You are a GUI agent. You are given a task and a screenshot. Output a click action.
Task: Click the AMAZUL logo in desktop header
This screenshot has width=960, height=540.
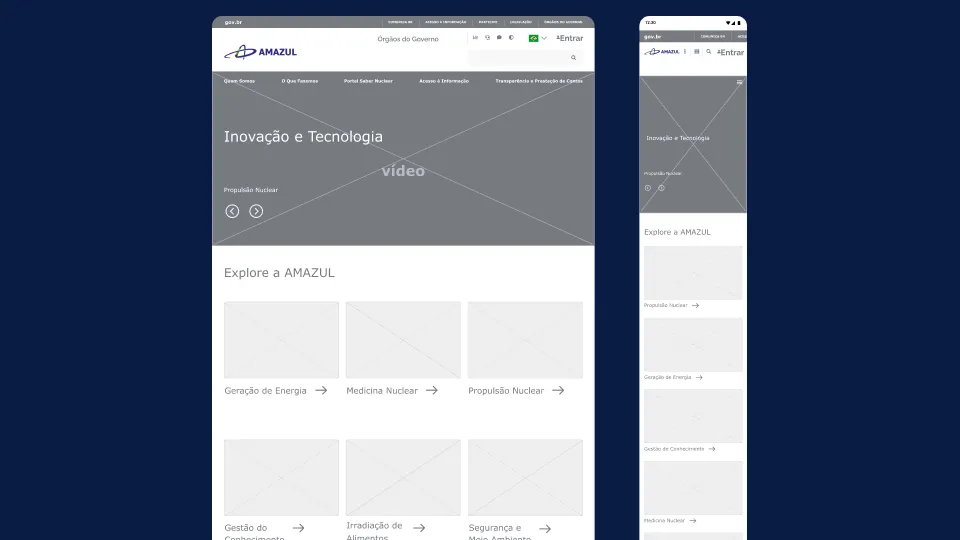(x=260, y=52)
